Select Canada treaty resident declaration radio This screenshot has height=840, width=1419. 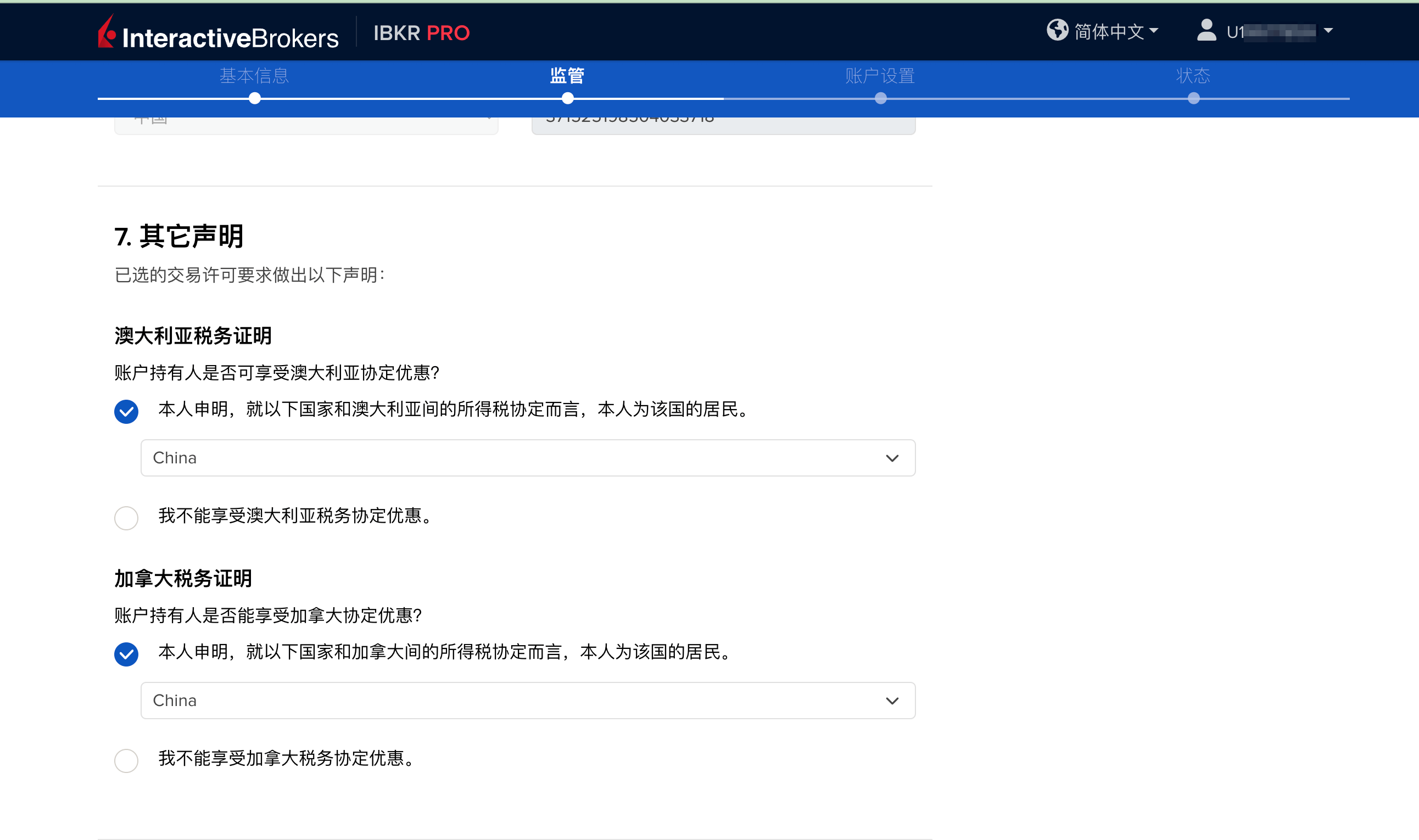click(x=126, y=654)
